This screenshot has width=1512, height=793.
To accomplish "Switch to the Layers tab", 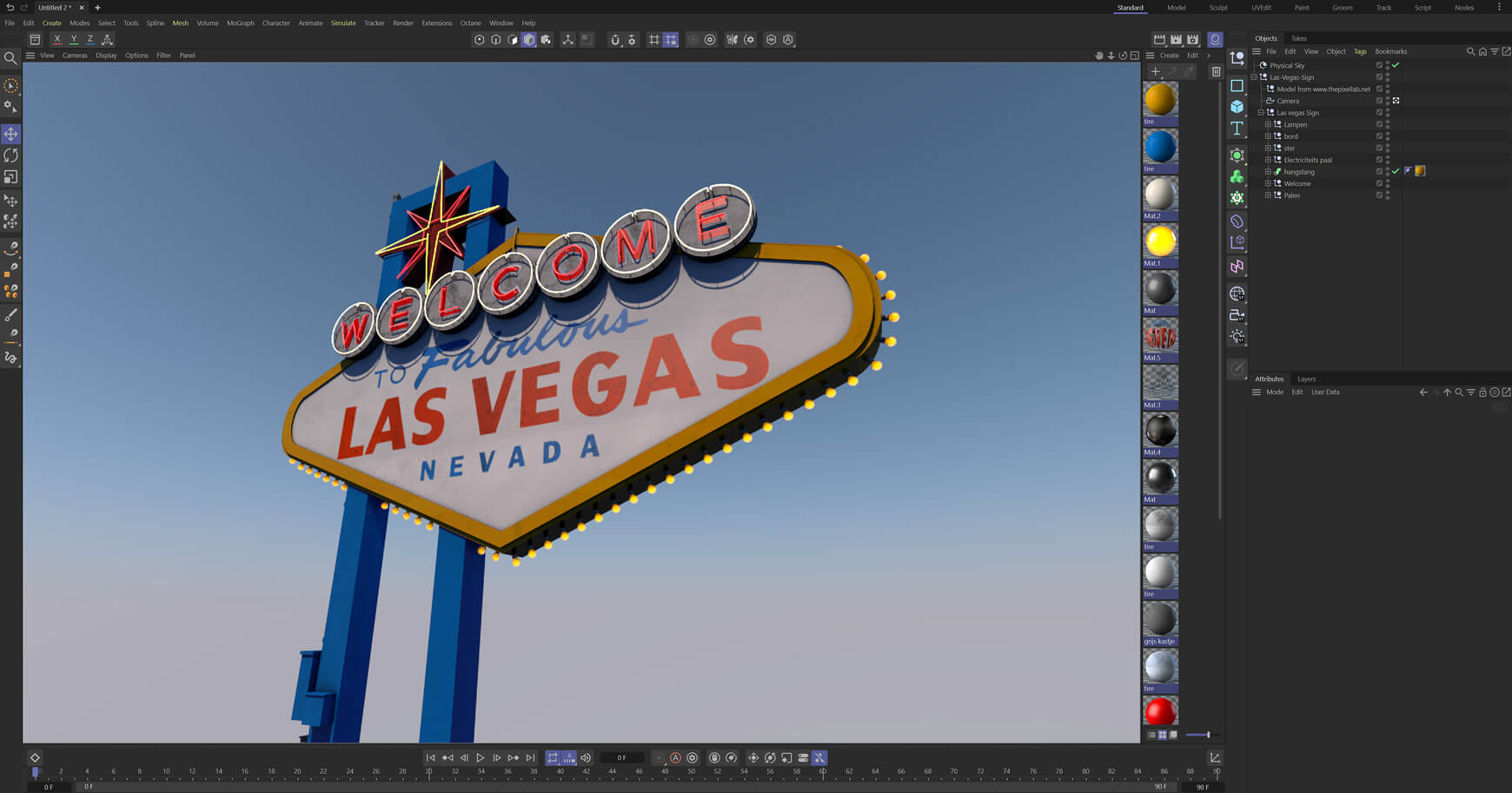I will (1306, 379).
